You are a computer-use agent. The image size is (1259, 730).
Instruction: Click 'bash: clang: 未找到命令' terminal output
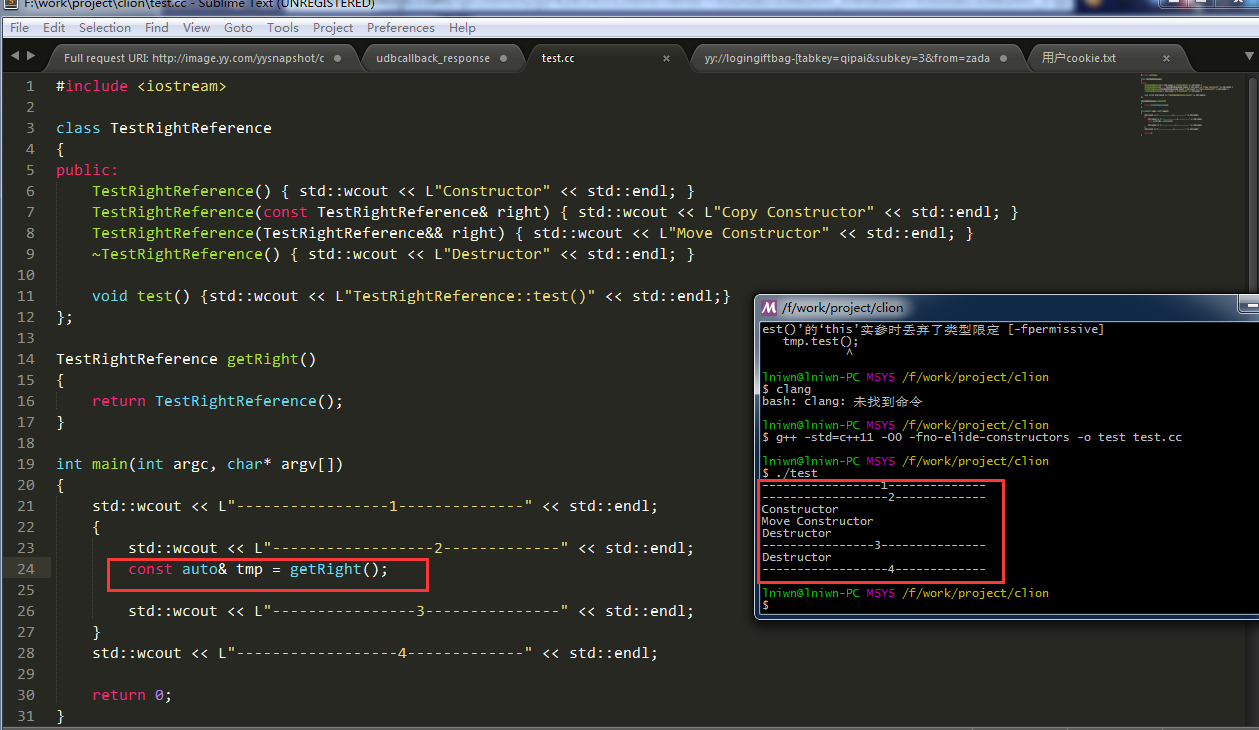pyautogui.click(x=842, y=401)
